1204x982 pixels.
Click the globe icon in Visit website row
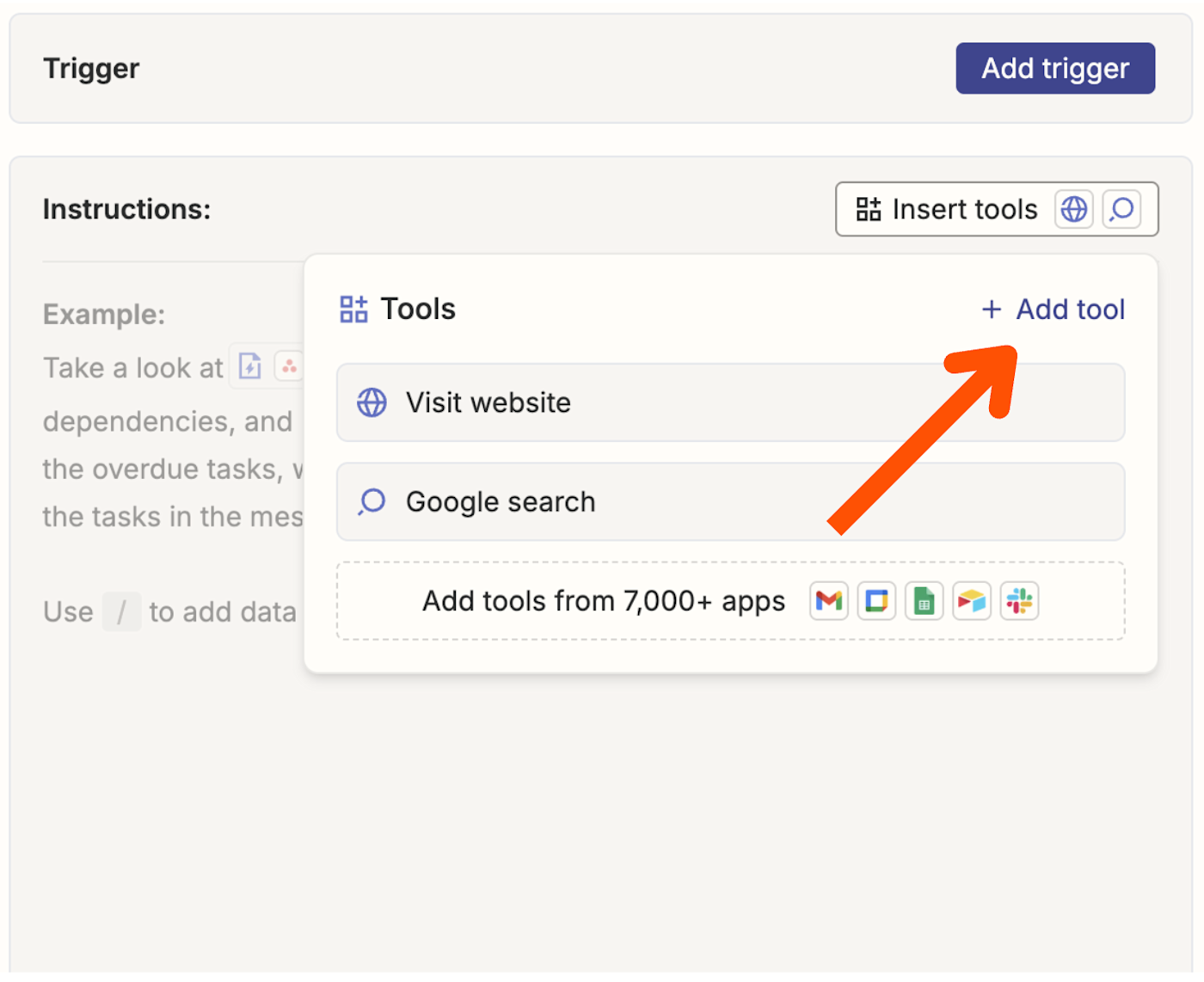[x=372, y=402]
